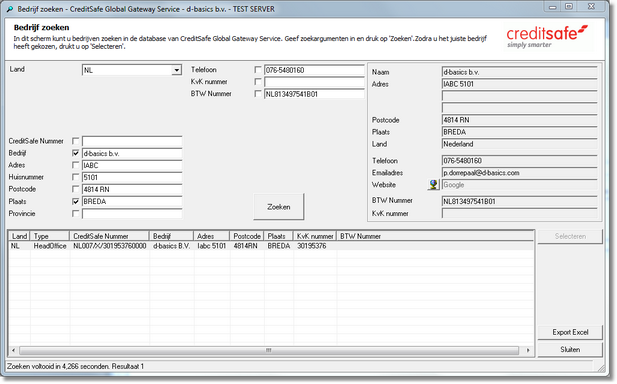Open the Land dropdown list
The image size is (617, 384).
pos(177,70)
